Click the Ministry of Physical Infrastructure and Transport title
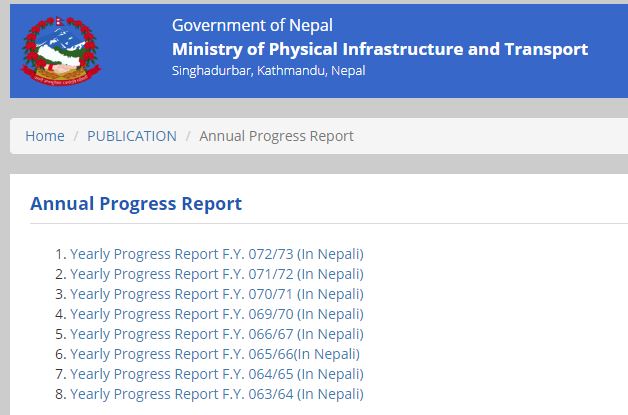This screenshot has width=628, height=415. [x=380, y=49]
